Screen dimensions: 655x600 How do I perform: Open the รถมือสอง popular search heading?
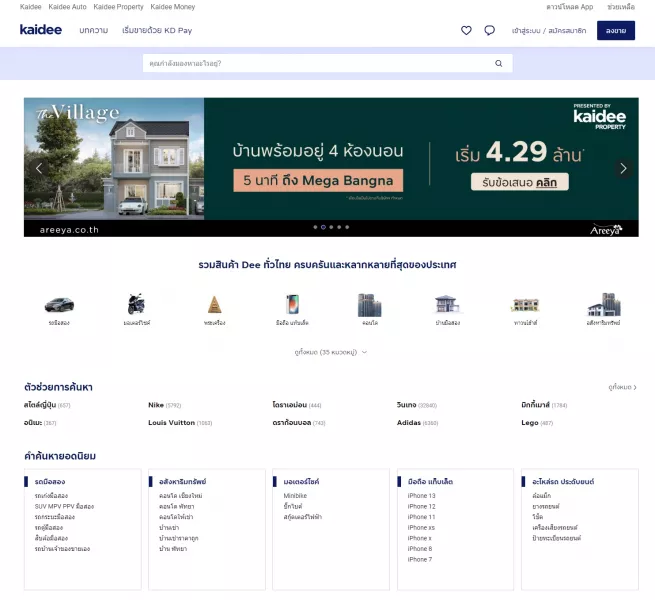click(x=50, y=482)
